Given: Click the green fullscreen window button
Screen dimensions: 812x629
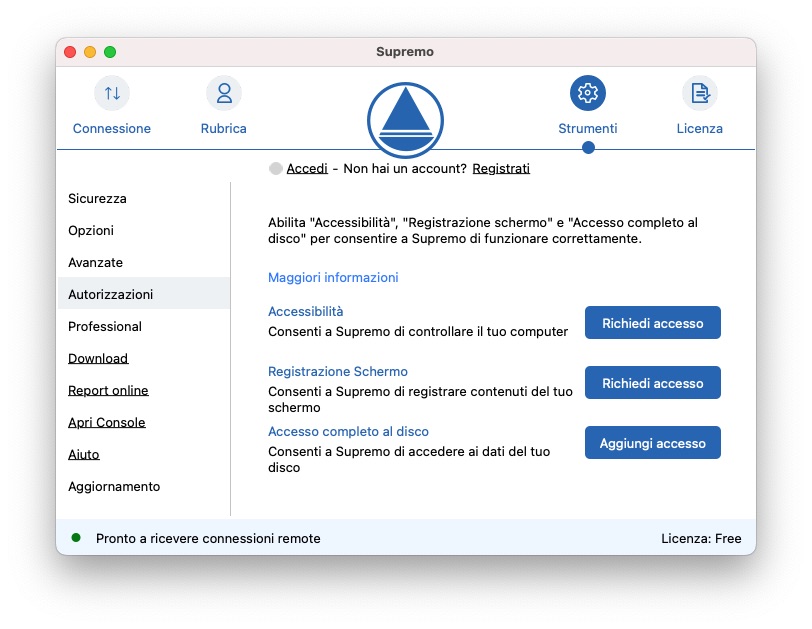Looking at the screenshot, I should [110, 52].
